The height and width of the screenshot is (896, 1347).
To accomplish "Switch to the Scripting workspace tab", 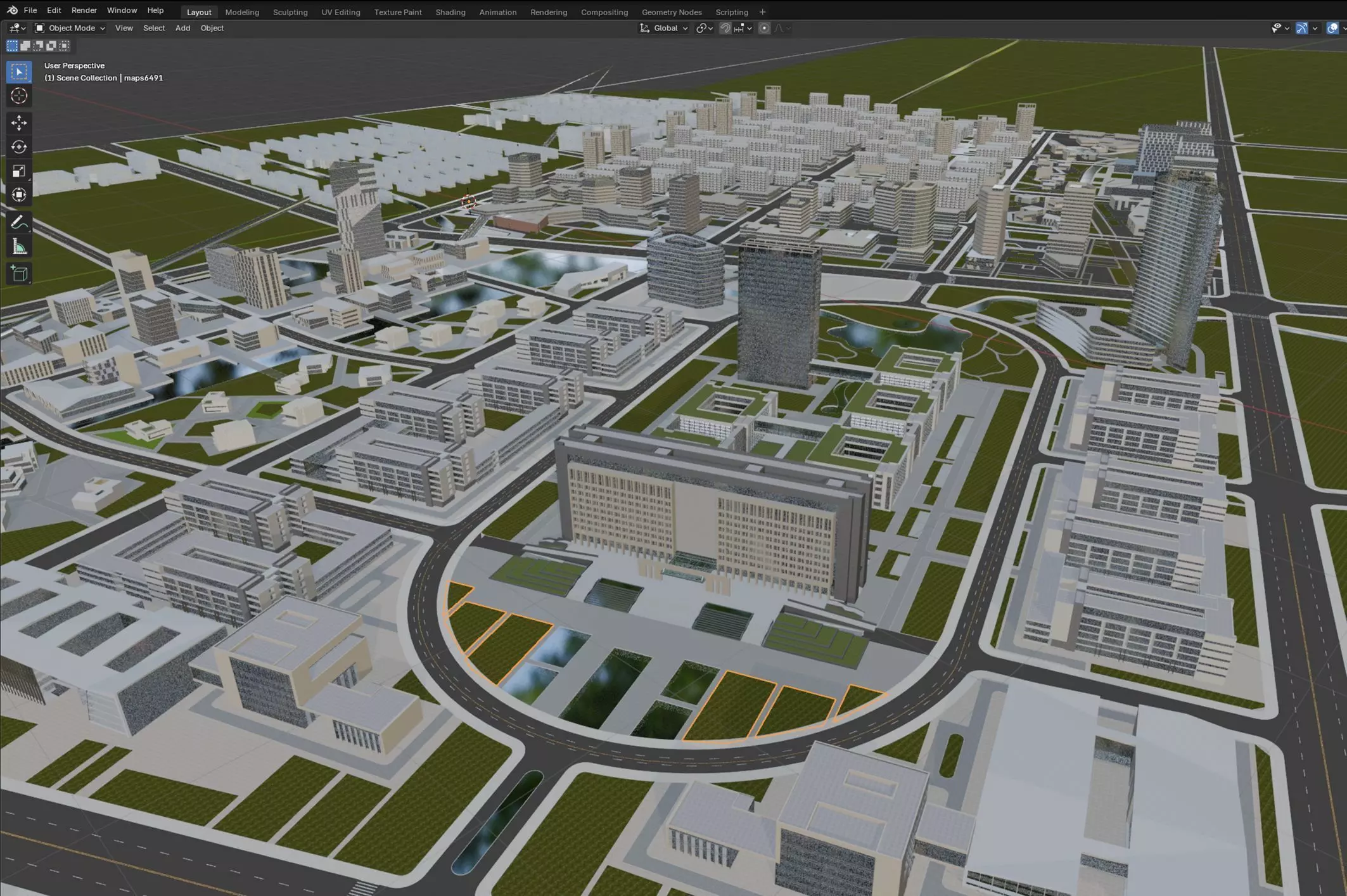I will pos(732,12).
